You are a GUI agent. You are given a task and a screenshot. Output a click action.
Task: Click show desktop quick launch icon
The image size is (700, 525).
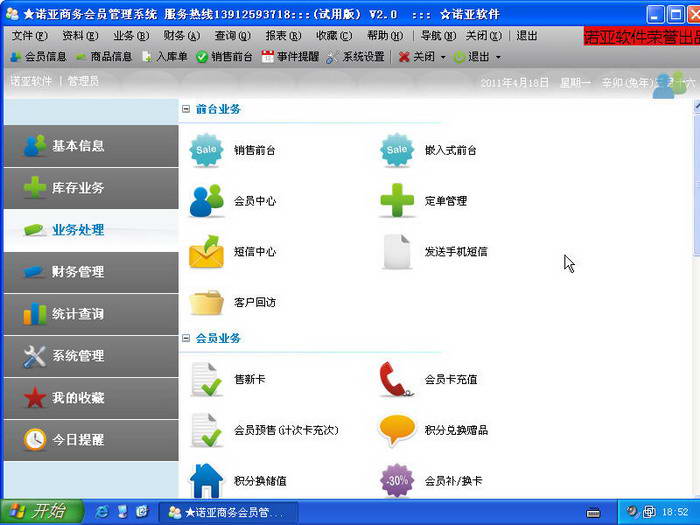(x=122, y=512)
